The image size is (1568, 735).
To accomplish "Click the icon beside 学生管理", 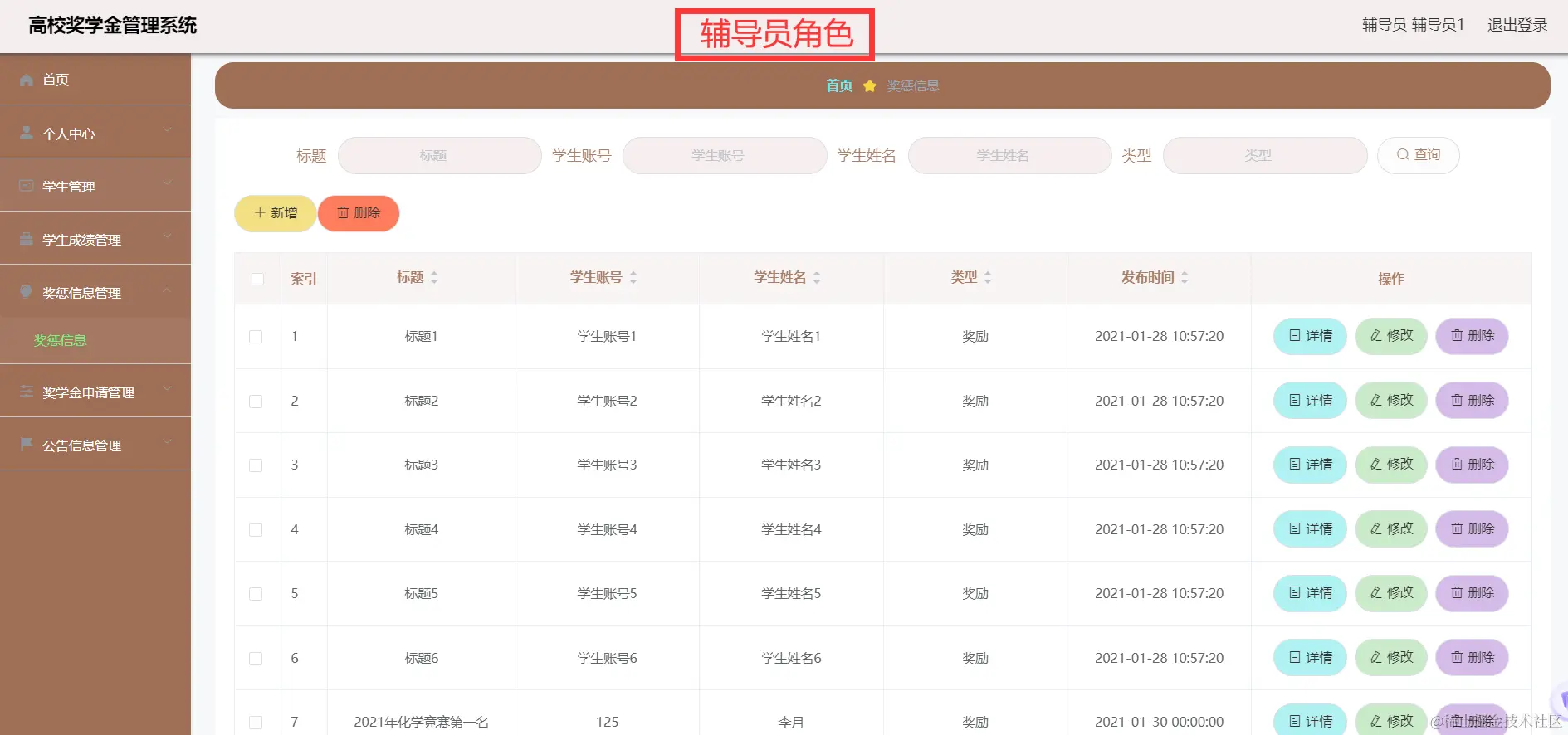I will tap(27, 186).
